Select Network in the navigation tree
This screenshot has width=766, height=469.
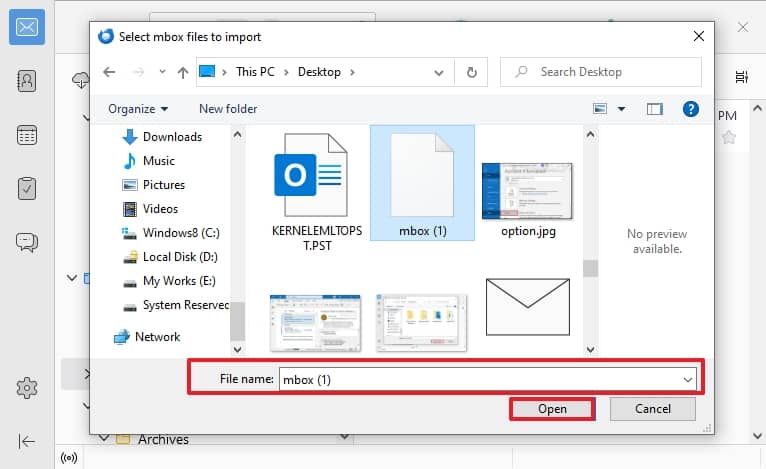147,337
